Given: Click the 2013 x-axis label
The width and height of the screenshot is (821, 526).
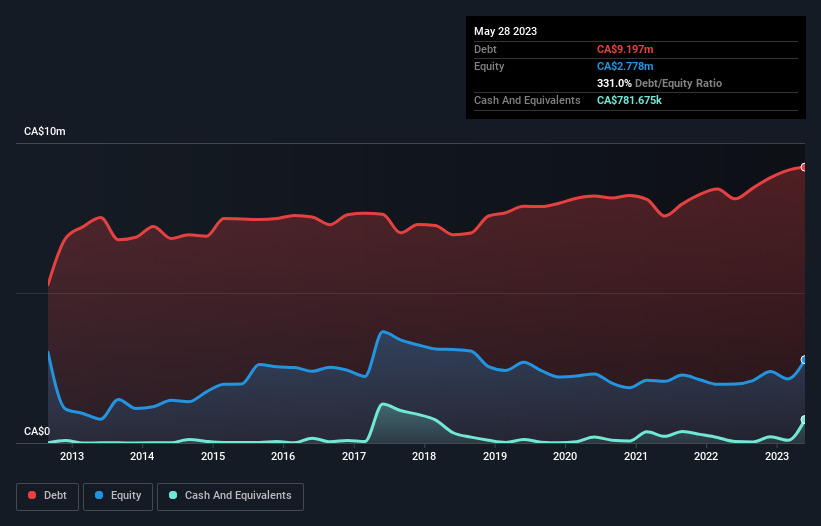Looking at the screenshot, I should click(72, 456).
